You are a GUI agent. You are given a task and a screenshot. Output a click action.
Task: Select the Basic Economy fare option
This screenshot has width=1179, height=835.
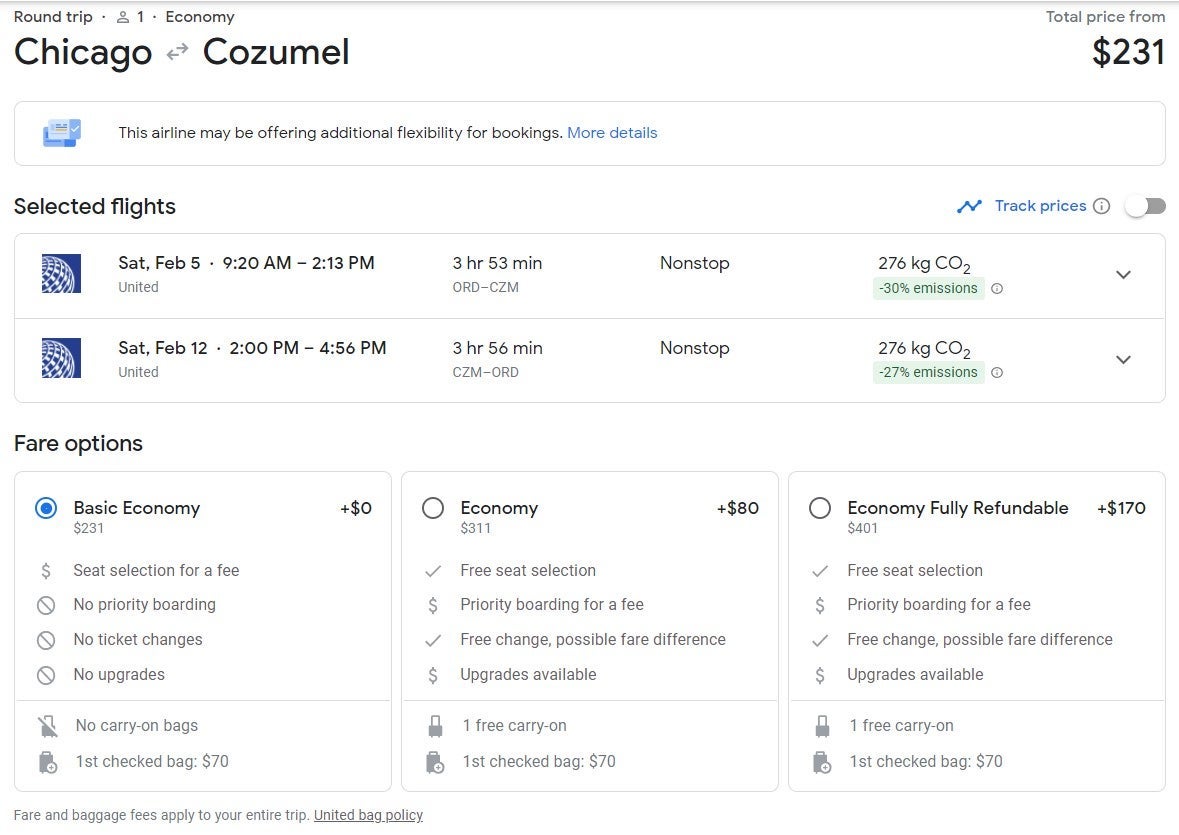pyautogui.click(x=46, y=508)
